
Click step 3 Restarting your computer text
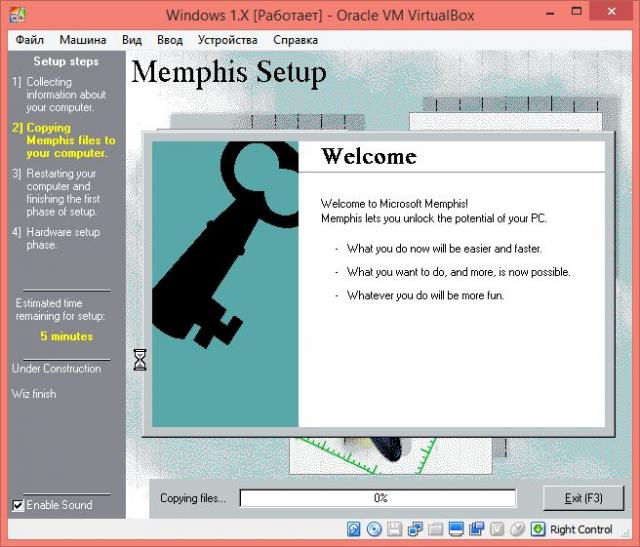[56, 193]
